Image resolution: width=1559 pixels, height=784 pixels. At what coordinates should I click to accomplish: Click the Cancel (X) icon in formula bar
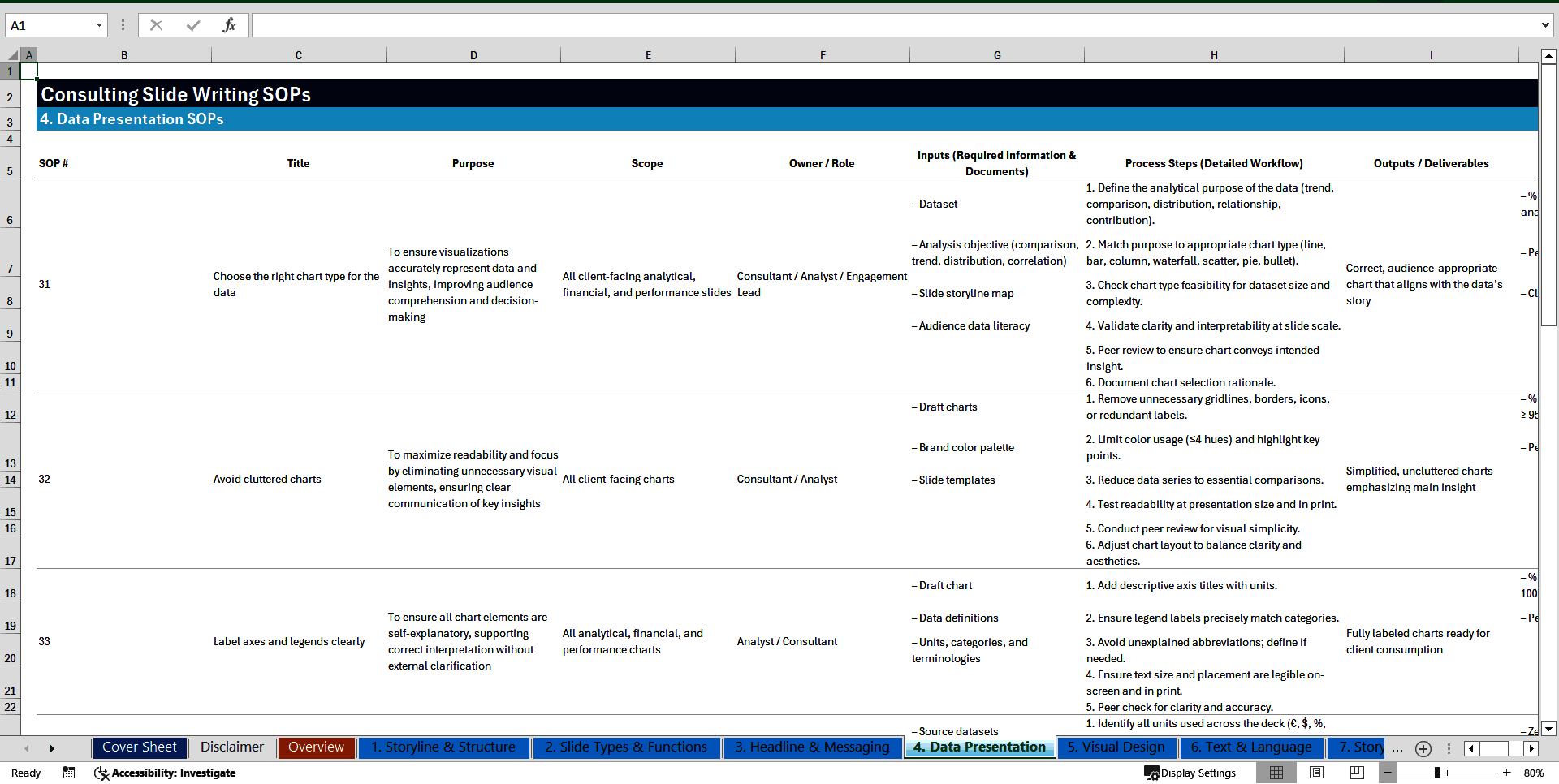pos(156,25)
